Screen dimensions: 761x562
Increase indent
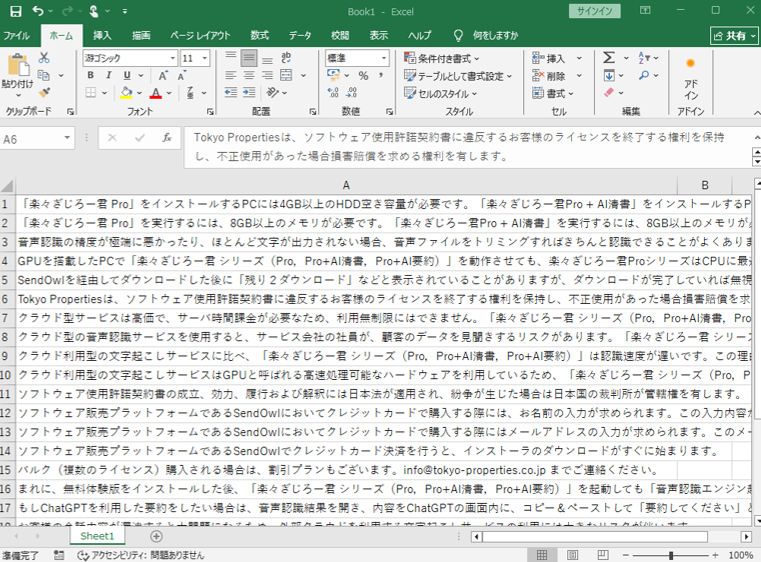[x=249, y=92]
